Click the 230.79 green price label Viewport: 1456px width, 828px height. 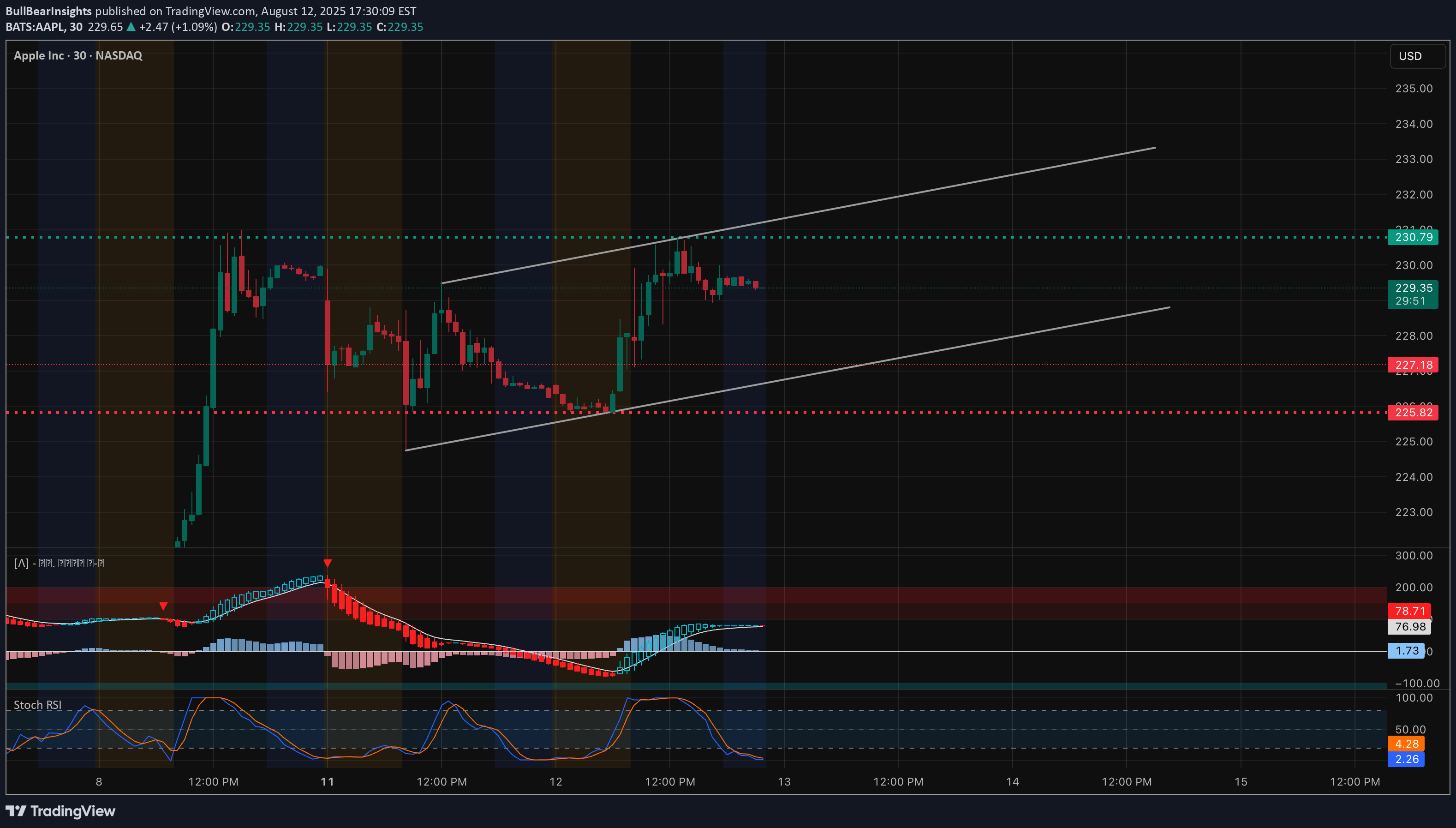(1413, 237)
